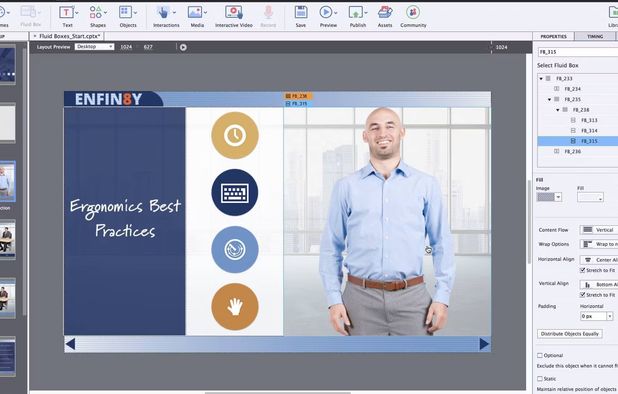Open the Image fill dropdown arrow
Image resolution: width=618 pixels, height=394 pixels.
point(558,197)
